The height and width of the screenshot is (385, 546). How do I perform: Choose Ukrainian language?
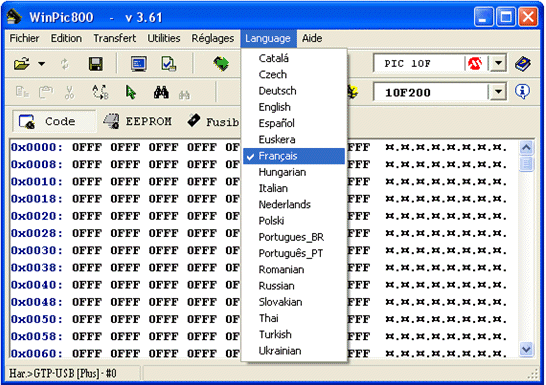[x=294, y=351]
